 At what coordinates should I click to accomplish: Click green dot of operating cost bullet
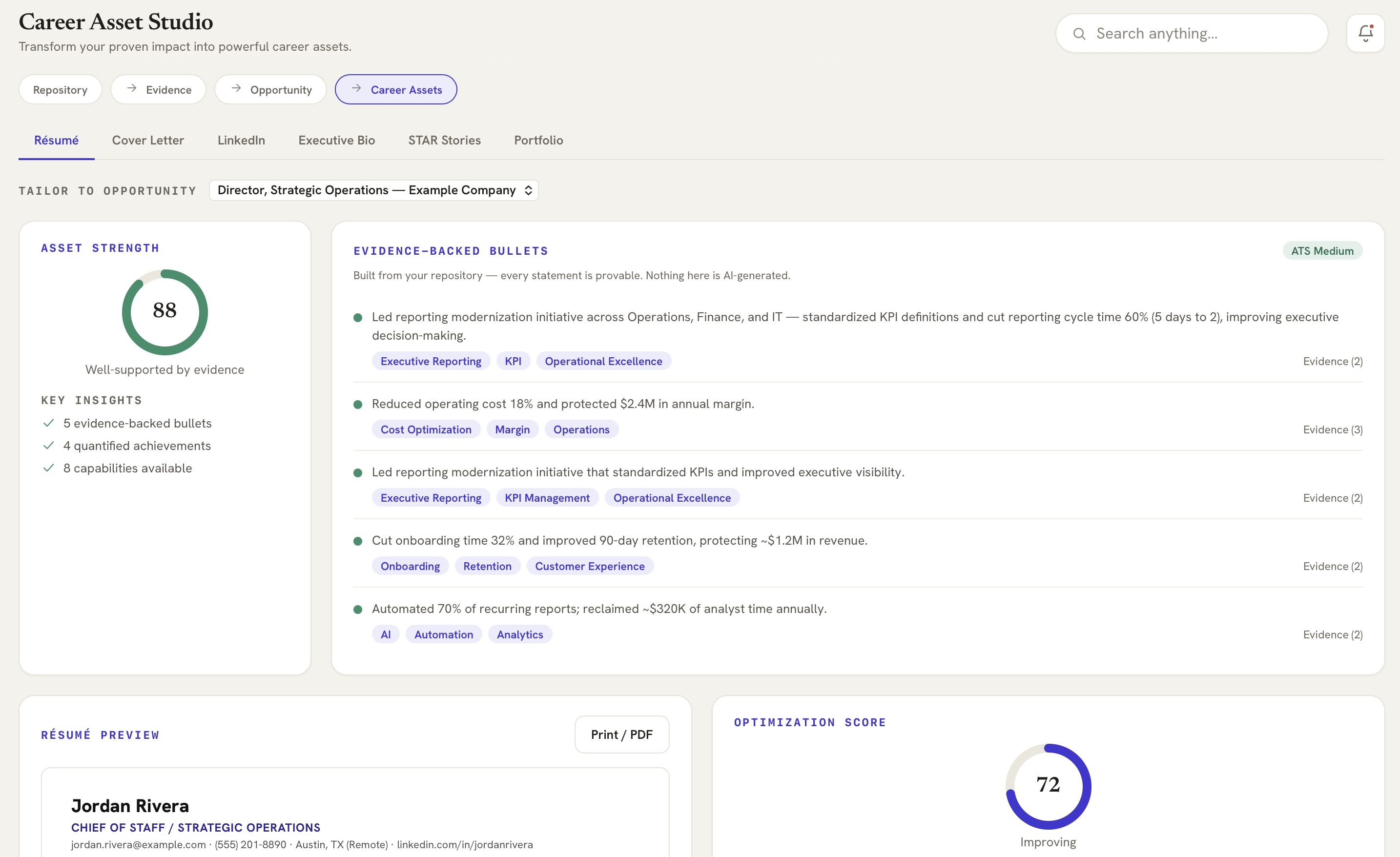[358, 405]
